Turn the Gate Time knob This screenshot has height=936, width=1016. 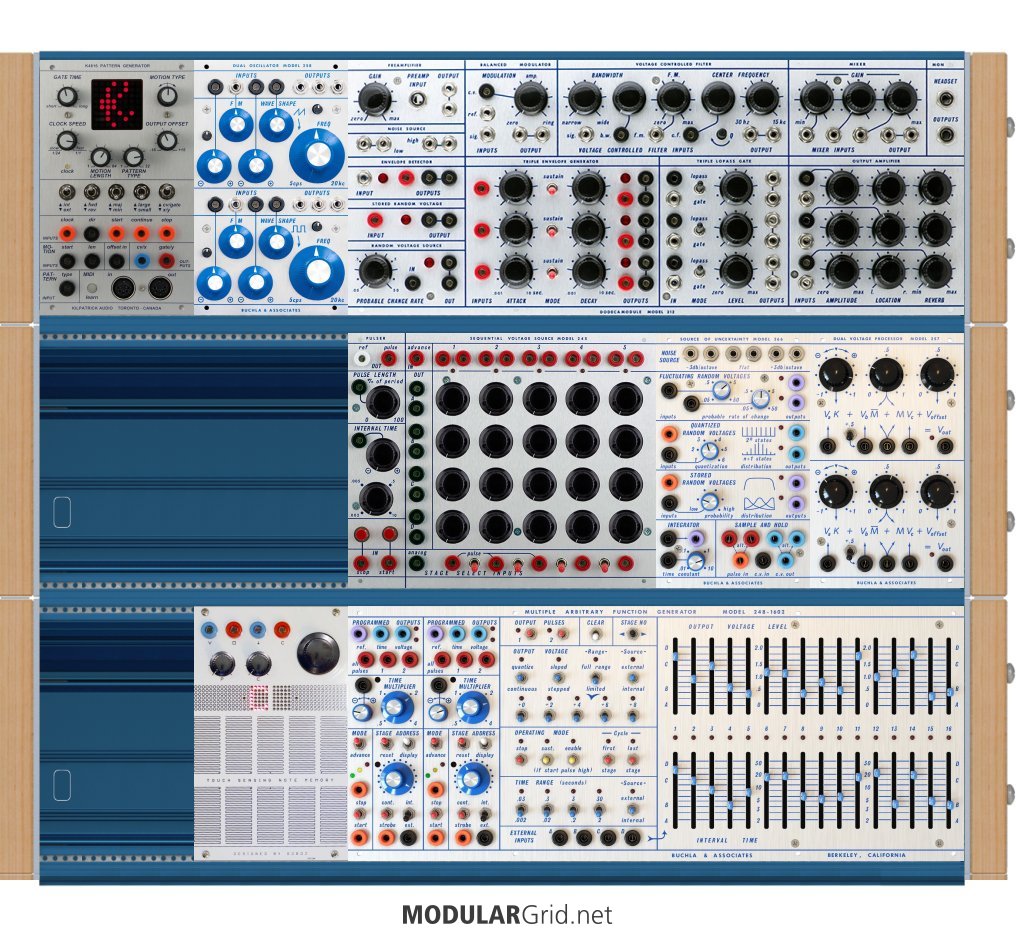tap(67, 96)
